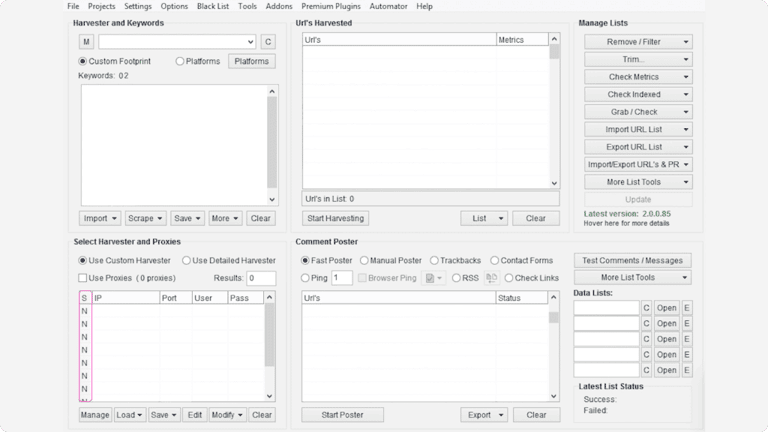Open the keywords Save dropdown
Image resolution: width=768 pixels, height=432 pixels.
(187, 218)
